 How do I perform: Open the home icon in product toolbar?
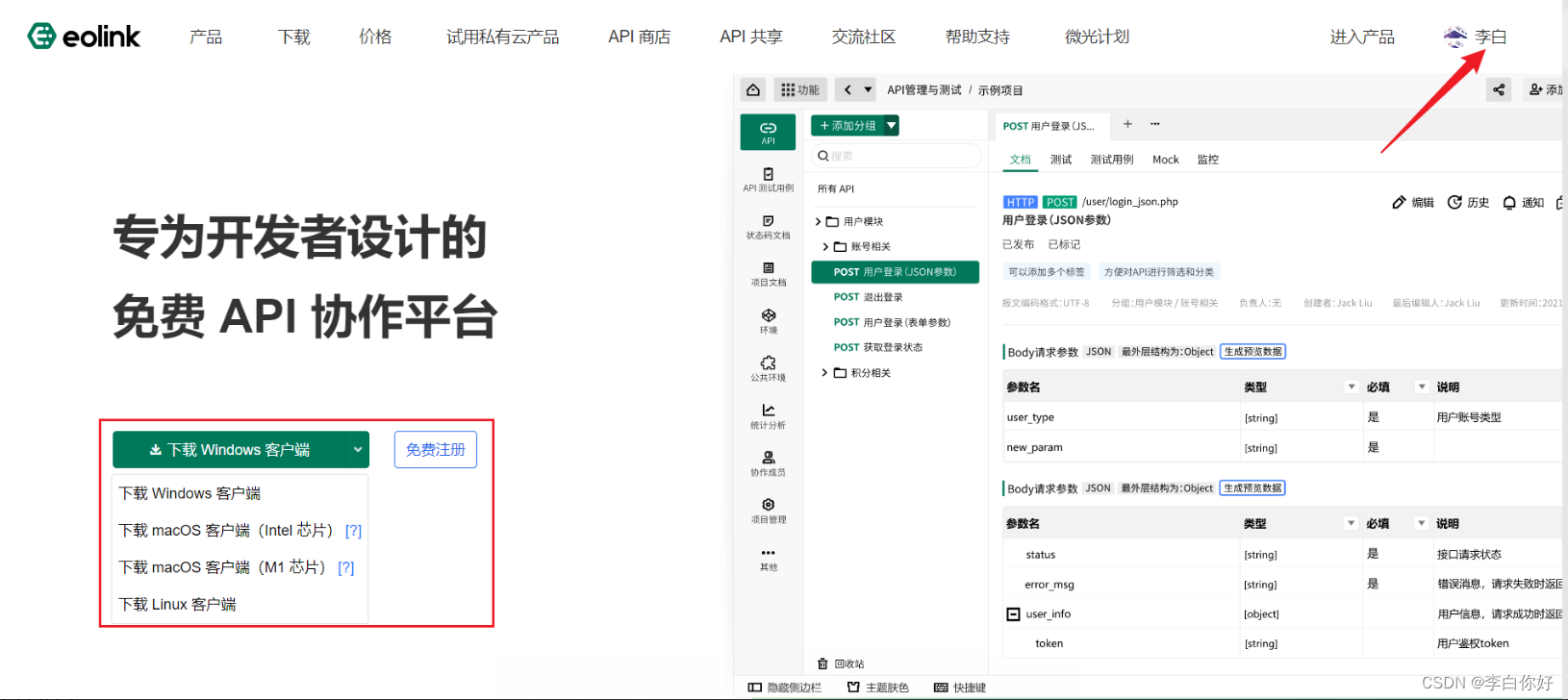pos(753,89)
